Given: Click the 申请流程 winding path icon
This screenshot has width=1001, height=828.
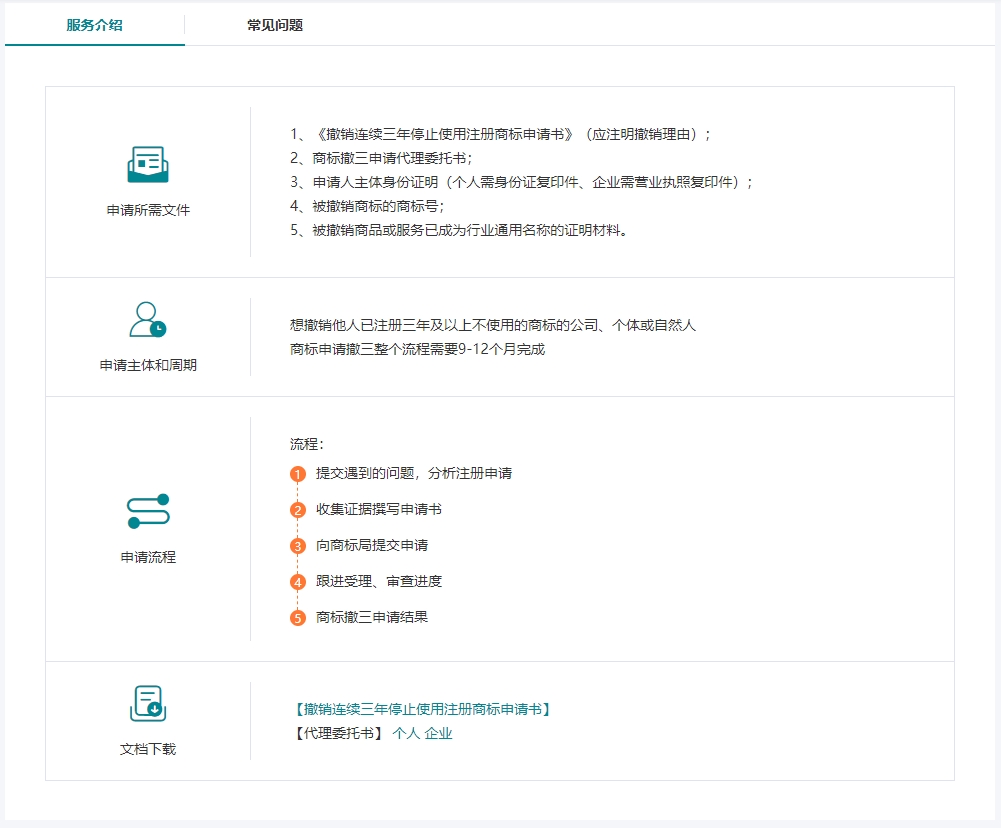Looking at the screenshot, I should (x=148, y=512).
